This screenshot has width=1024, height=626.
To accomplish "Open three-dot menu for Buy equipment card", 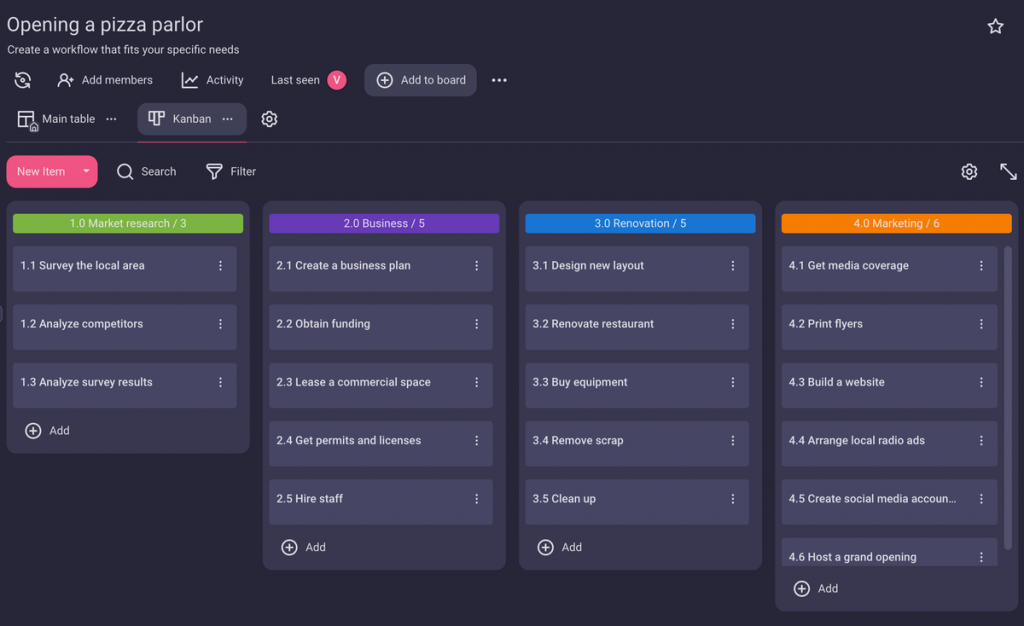I will tap(733, 382).
